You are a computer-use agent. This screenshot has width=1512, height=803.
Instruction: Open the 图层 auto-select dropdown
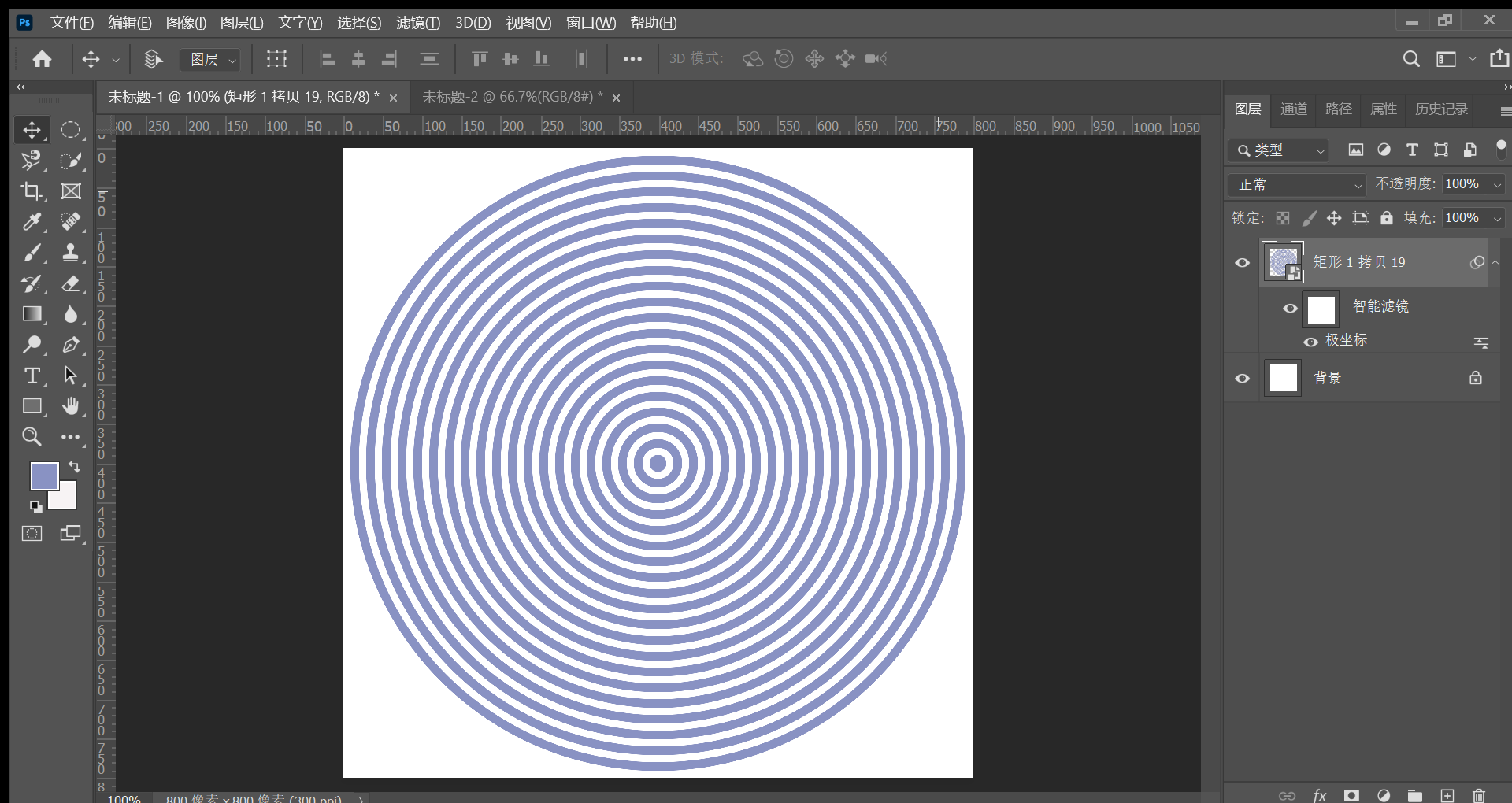tap(209, 59)
